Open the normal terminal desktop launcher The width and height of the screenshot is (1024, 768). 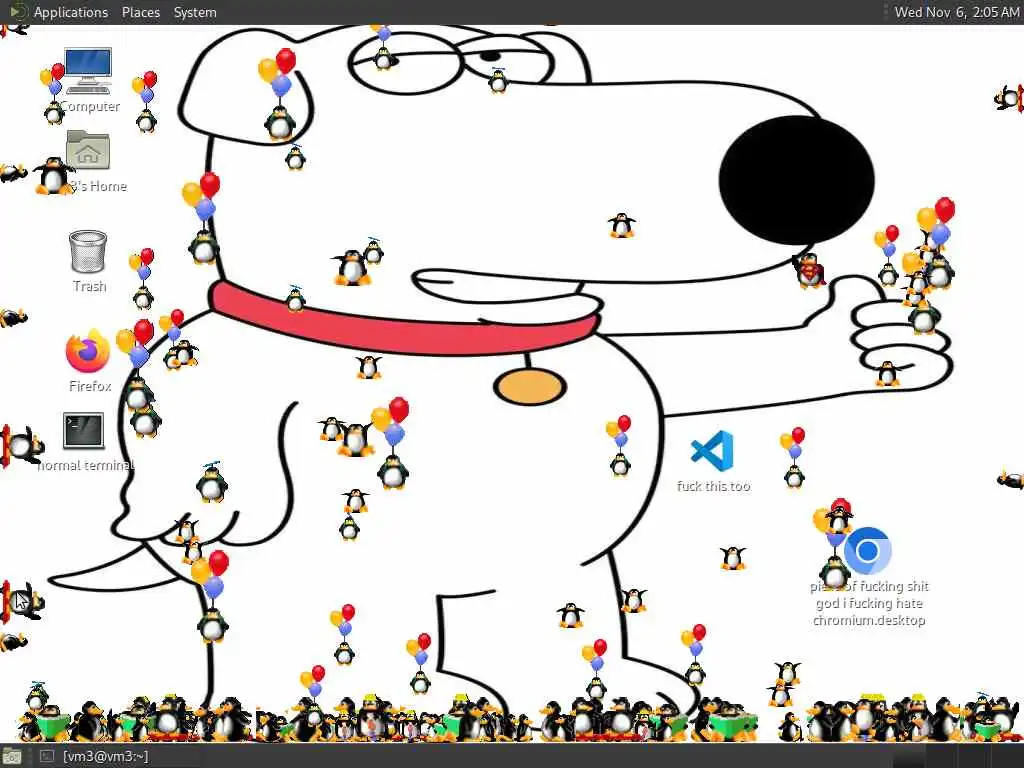coord(84,430)
